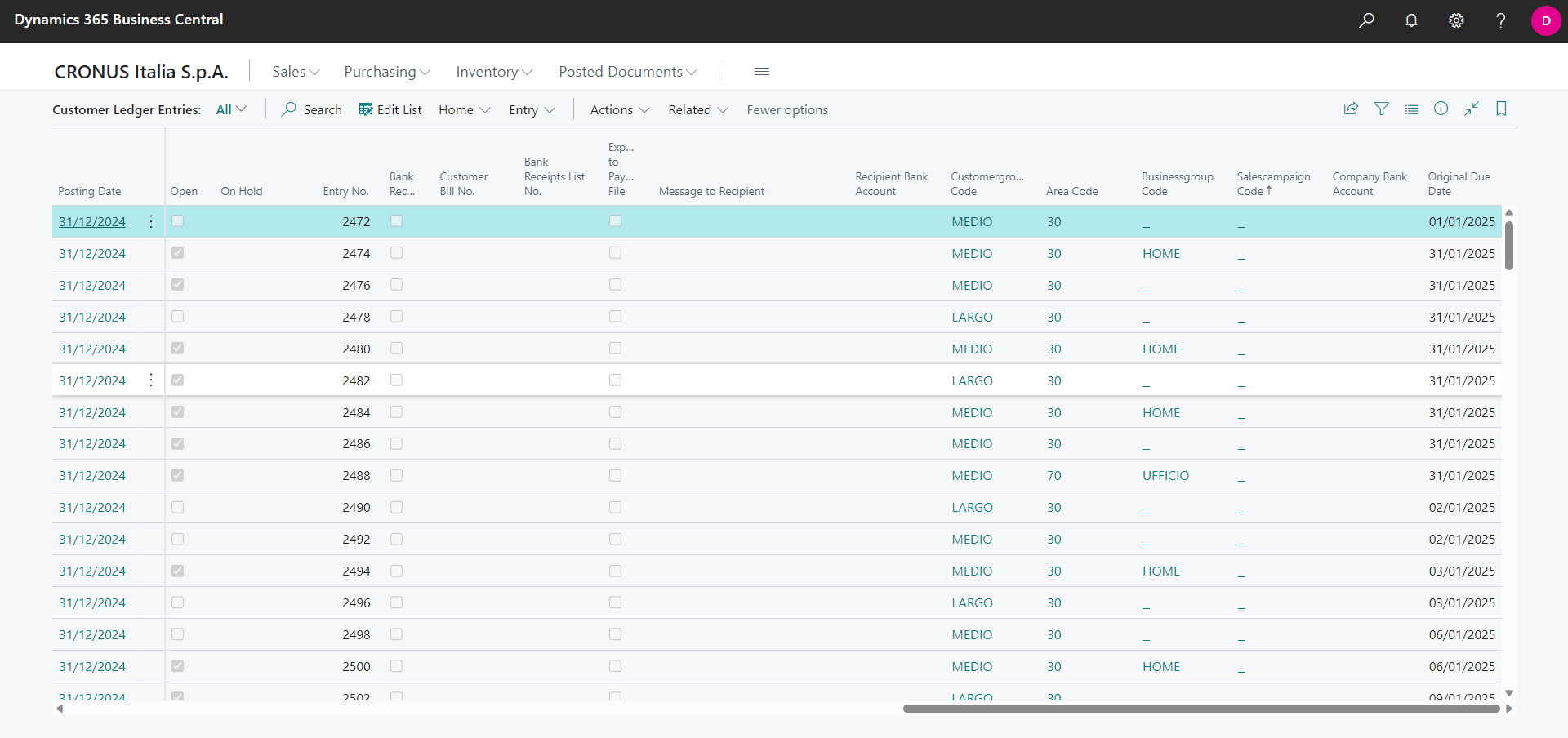
Task: Click the Customer Bill No. column header
Action: click(x=463, y=184)
